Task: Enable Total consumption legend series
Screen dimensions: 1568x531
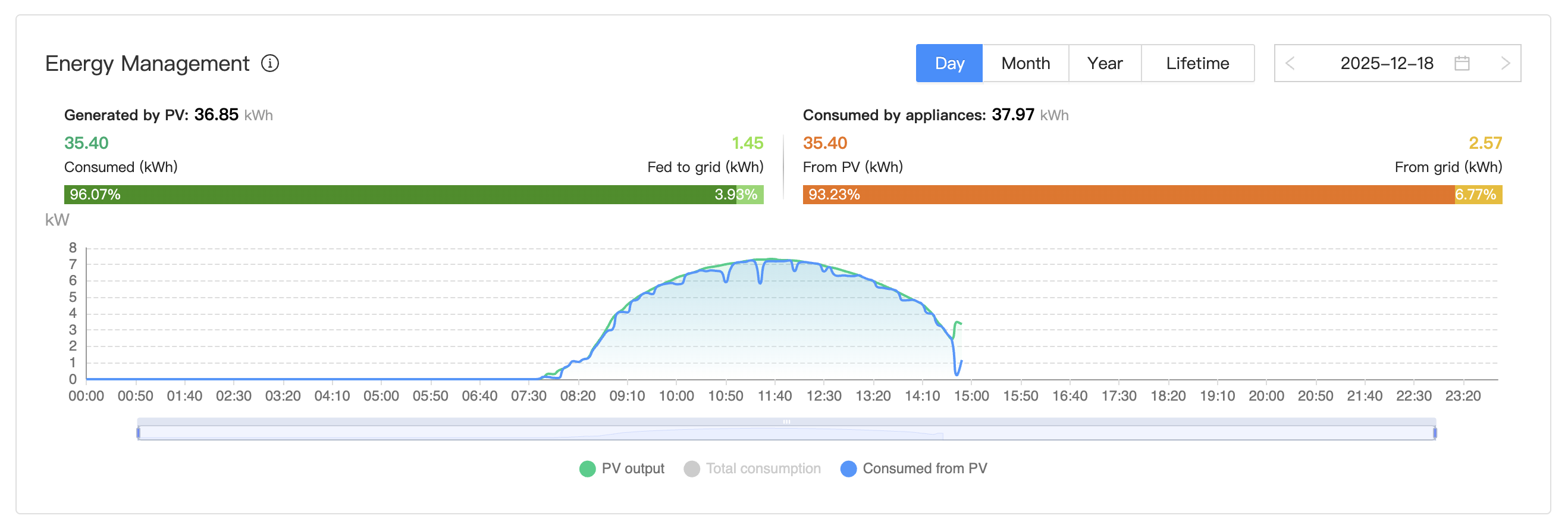Action: coord(752,468)
